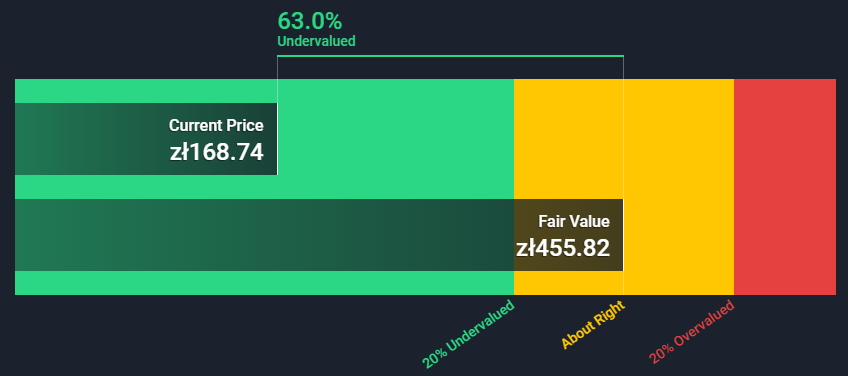Click the 20% Overvalued axis label
Viewport: 848px width, 376px height.
[692, 332]
